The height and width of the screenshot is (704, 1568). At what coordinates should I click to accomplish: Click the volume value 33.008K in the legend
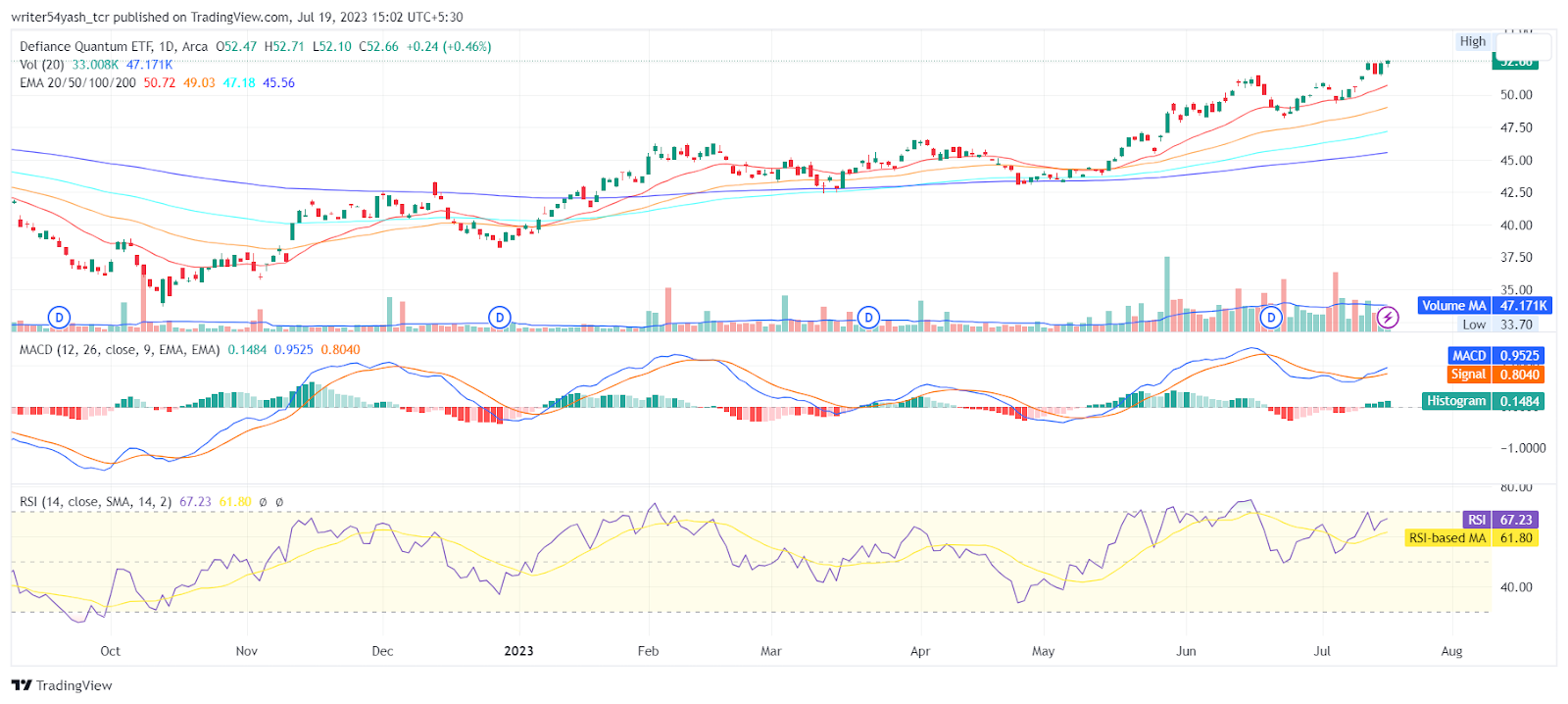click(x=95, y=65)
